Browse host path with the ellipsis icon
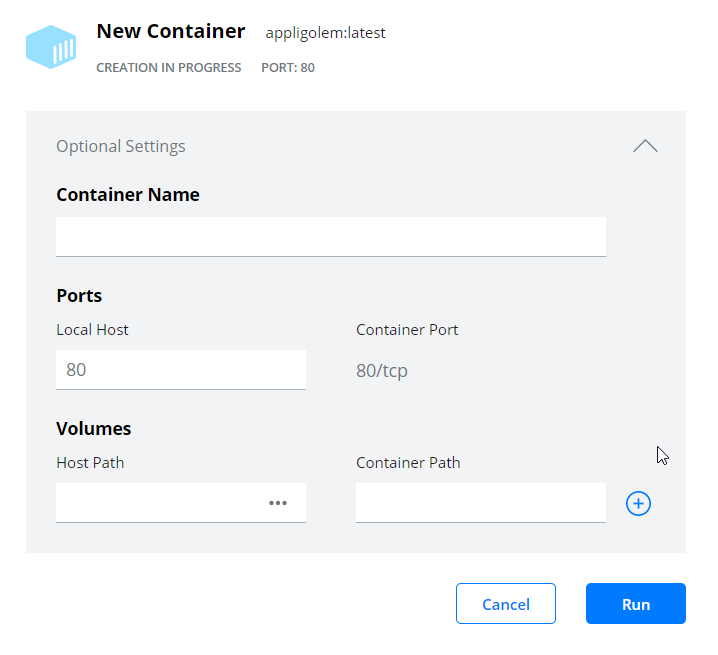 [277, 503]
